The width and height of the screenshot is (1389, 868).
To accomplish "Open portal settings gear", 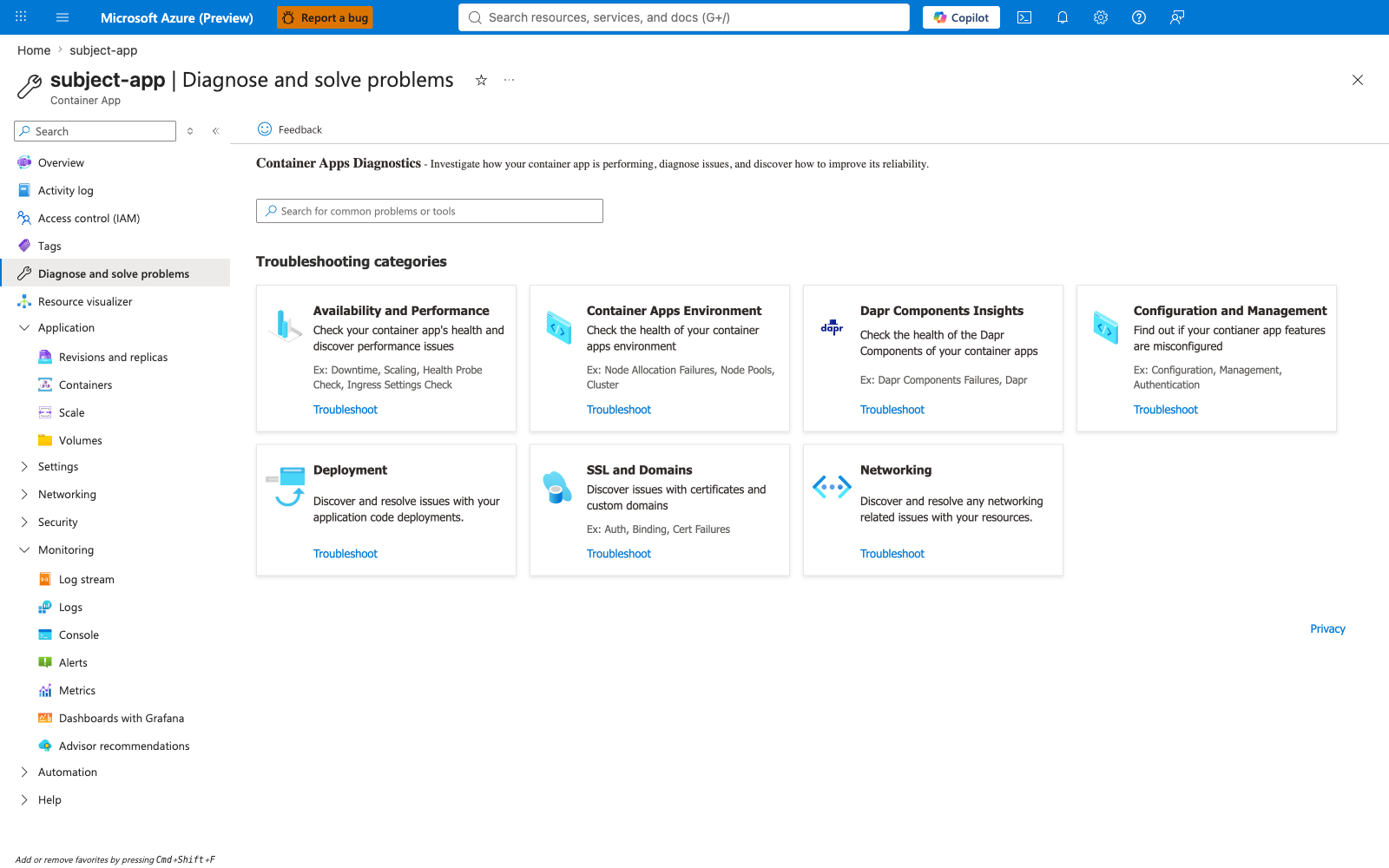I will 1101,17.
